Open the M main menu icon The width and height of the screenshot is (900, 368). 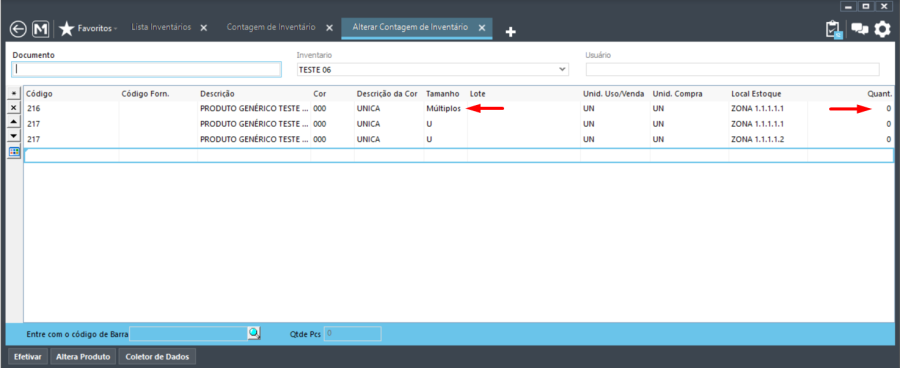40,29
